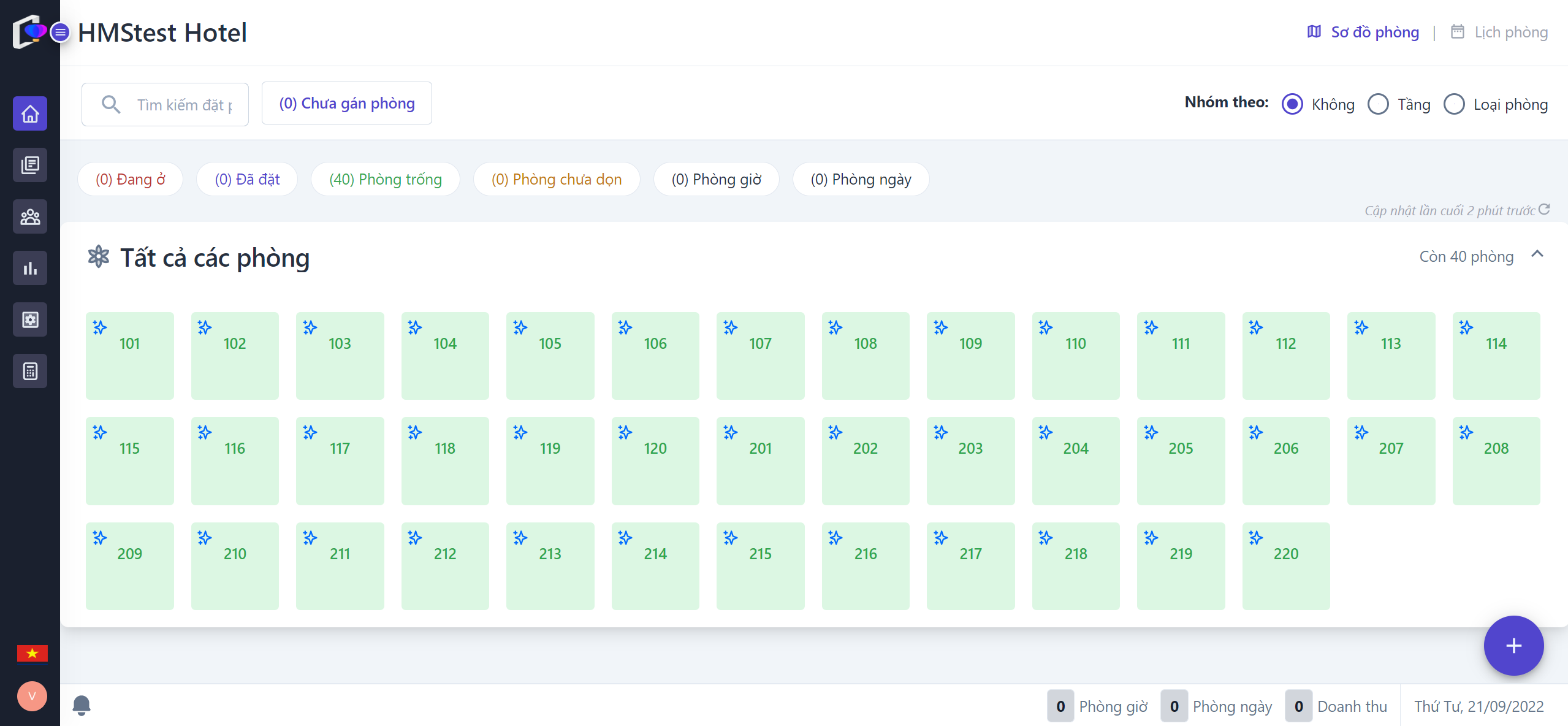Click the Vietnam flag language icon

click(x=32, y=653)
